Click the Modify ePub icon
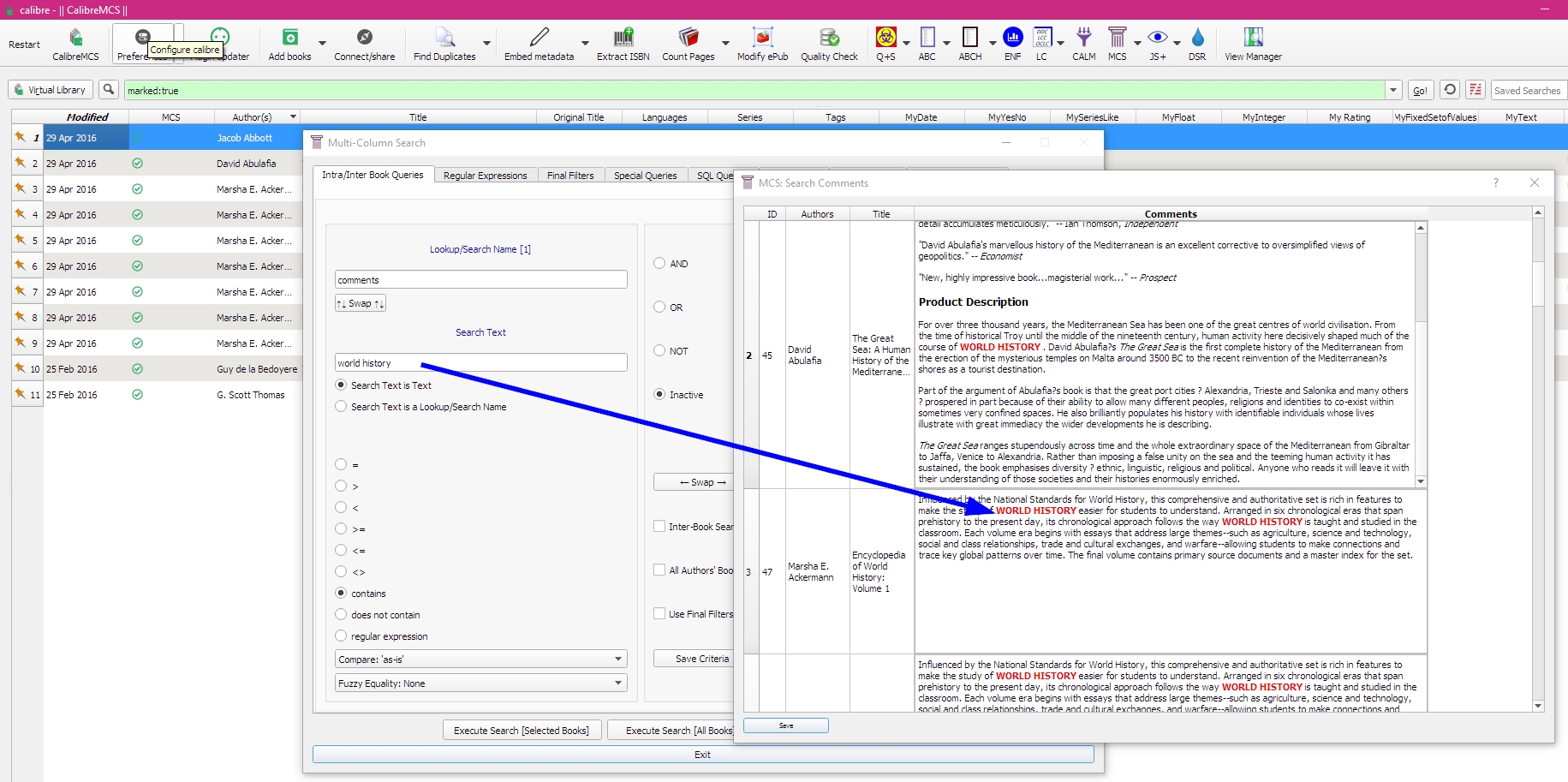1568x782 pixels. pos(762,39)
